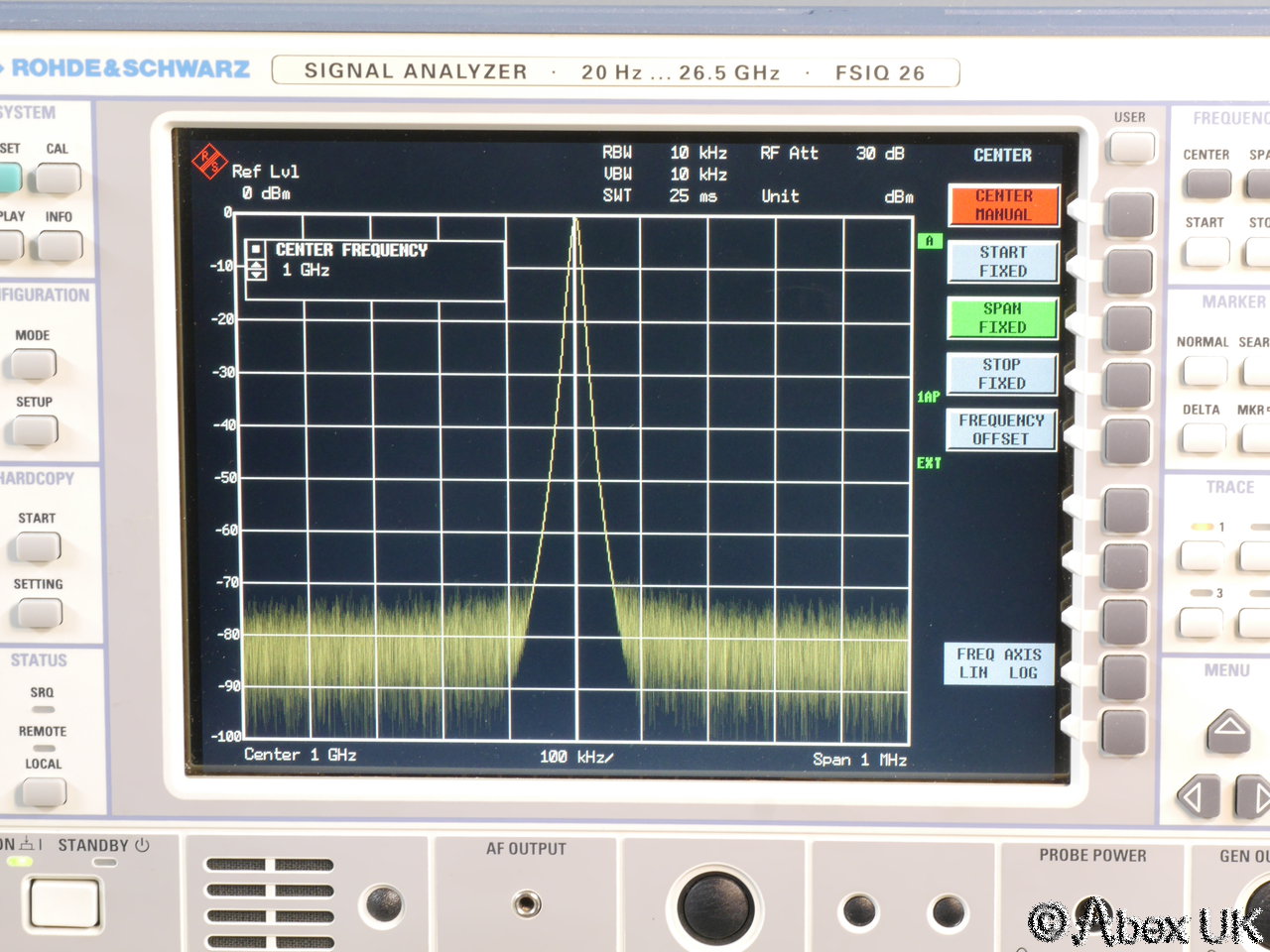
Task: Select the CENTER MANUAL softkey
Action: click(1002, 205)
